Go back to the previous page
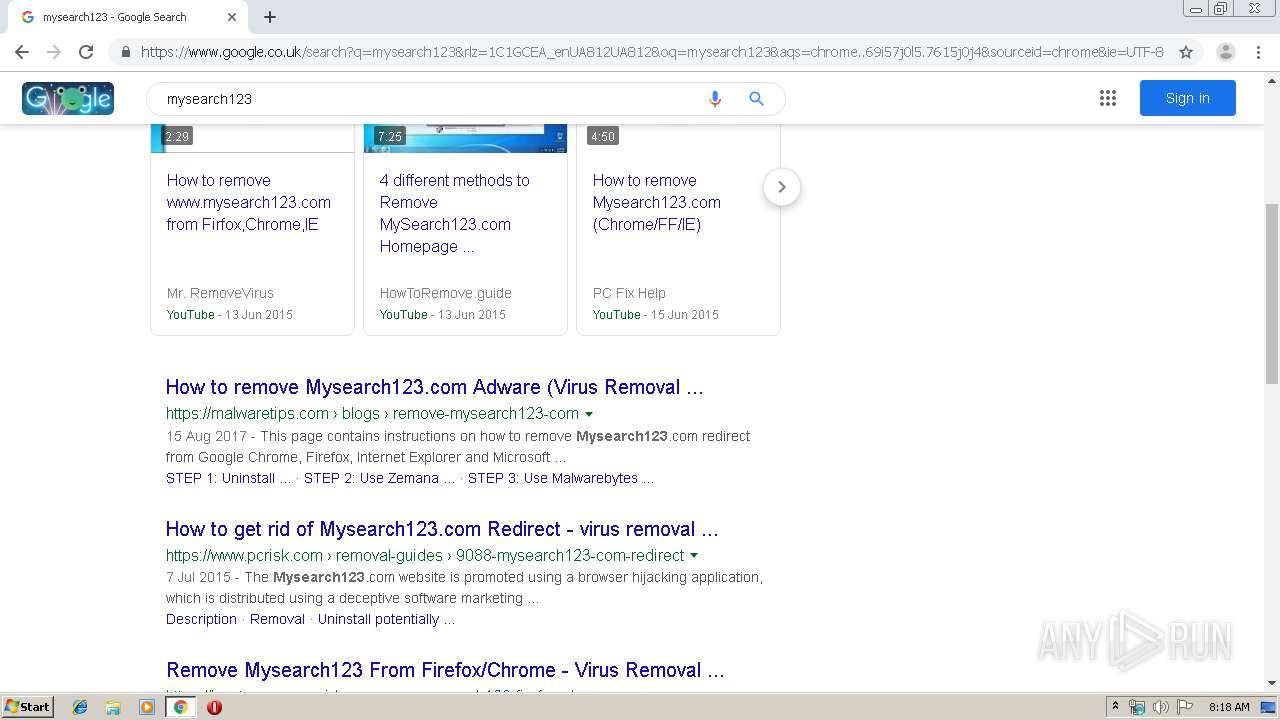1280x720 pixels. (x=22, y=52)
